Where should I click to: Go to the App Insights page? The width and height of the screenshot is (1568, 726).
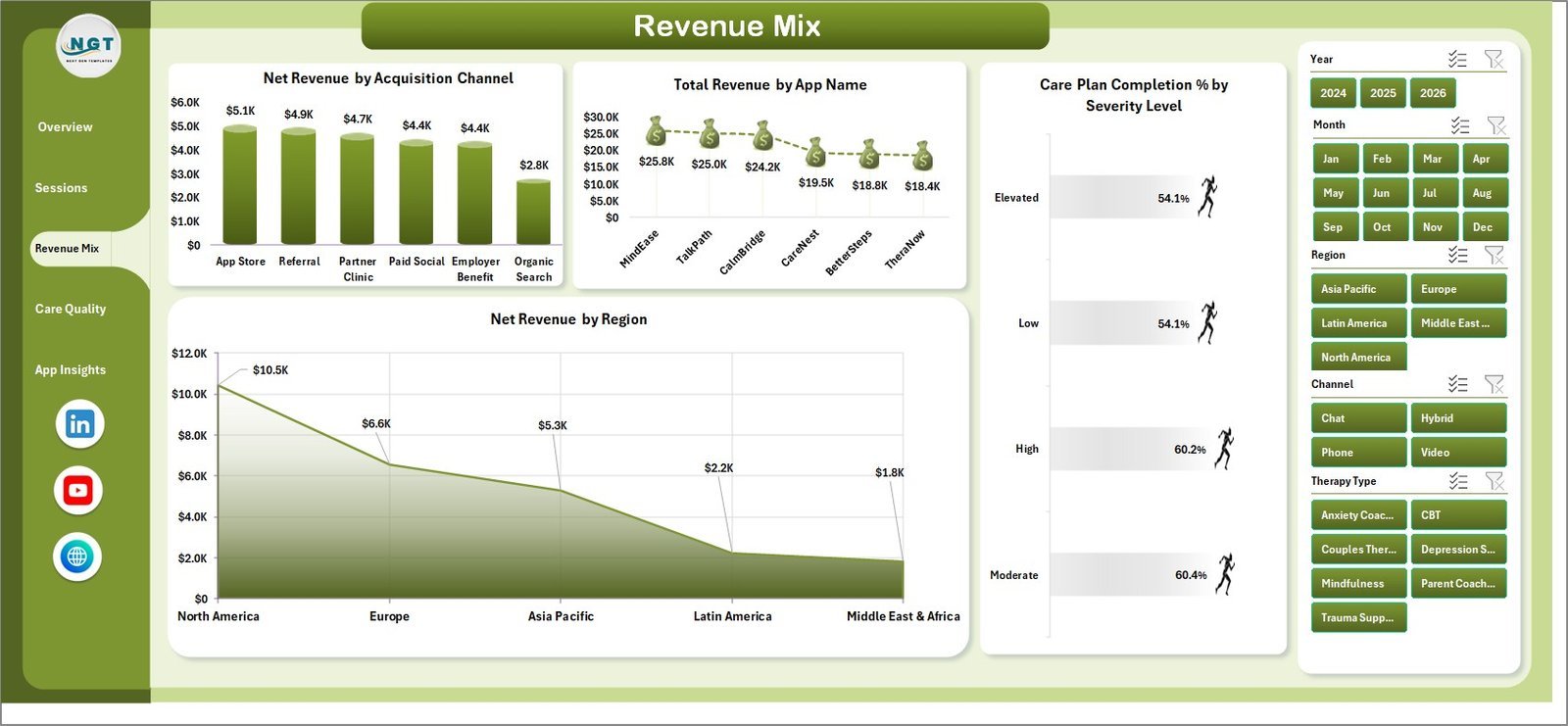coord(71,369)
